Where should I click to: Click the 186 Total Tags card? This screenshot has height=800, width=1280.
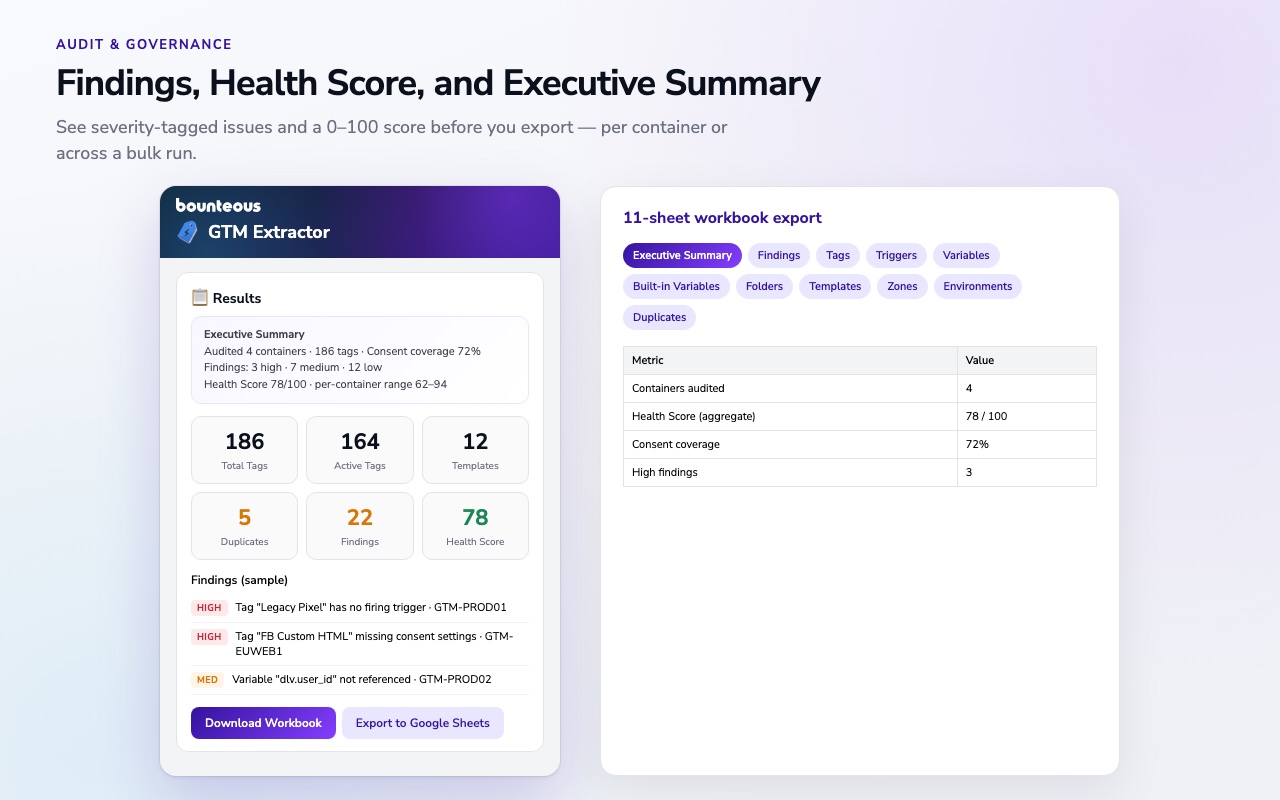(244, 450)
